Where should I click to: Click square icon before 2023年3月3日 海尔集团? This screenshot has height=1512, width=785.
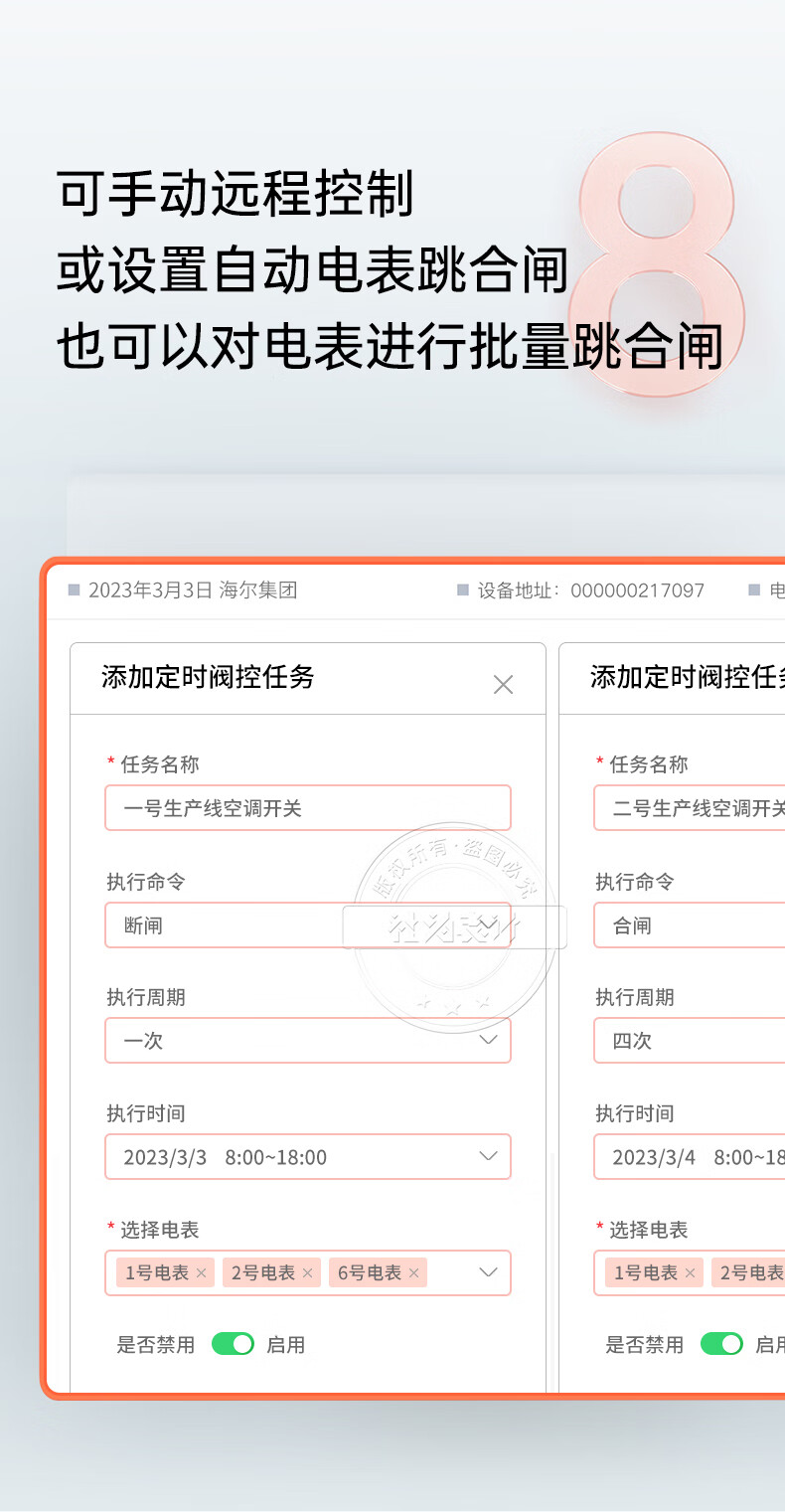(74, 590)
